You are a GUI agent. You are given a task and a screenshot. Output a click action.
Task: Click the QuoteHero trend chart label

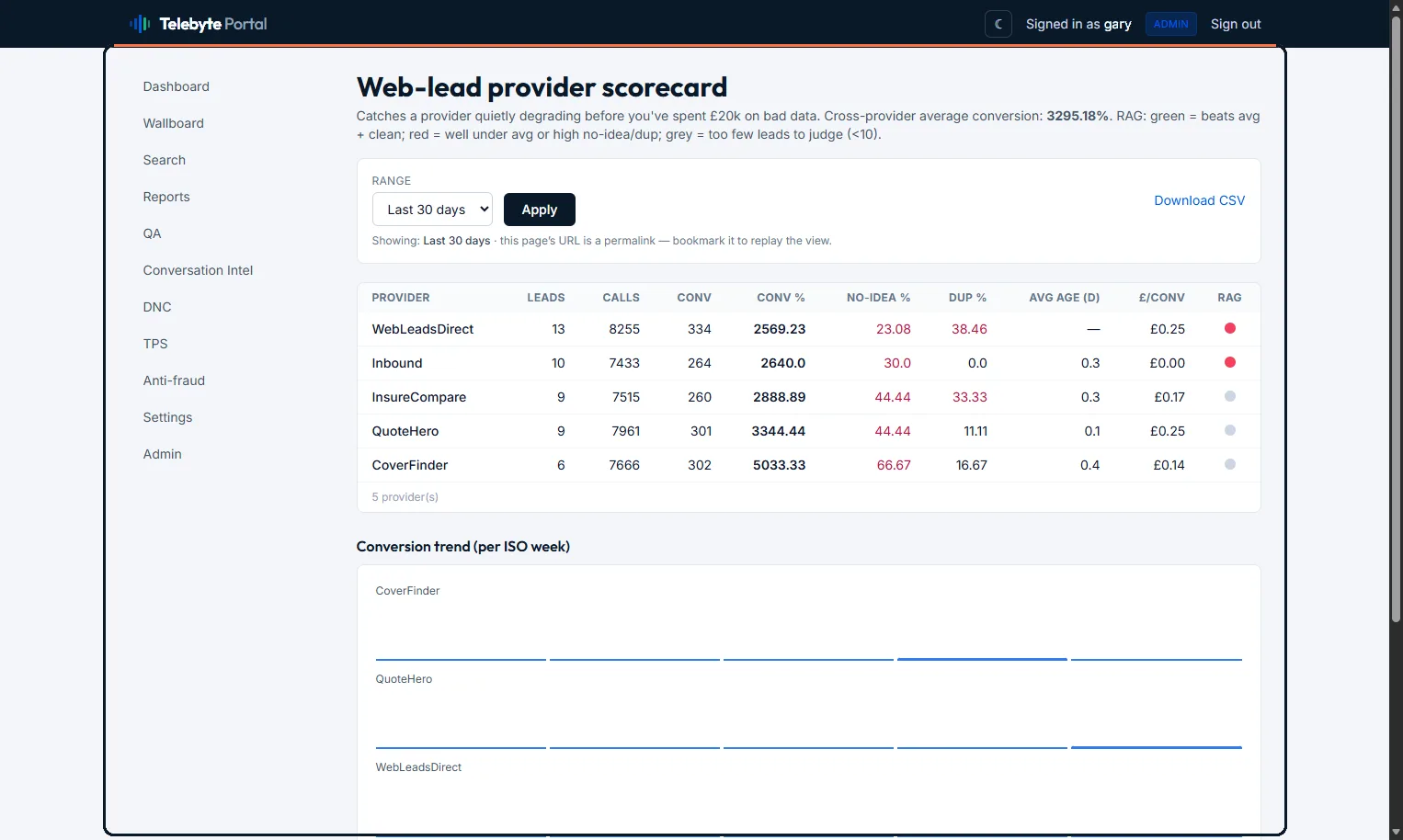(405, 679)
